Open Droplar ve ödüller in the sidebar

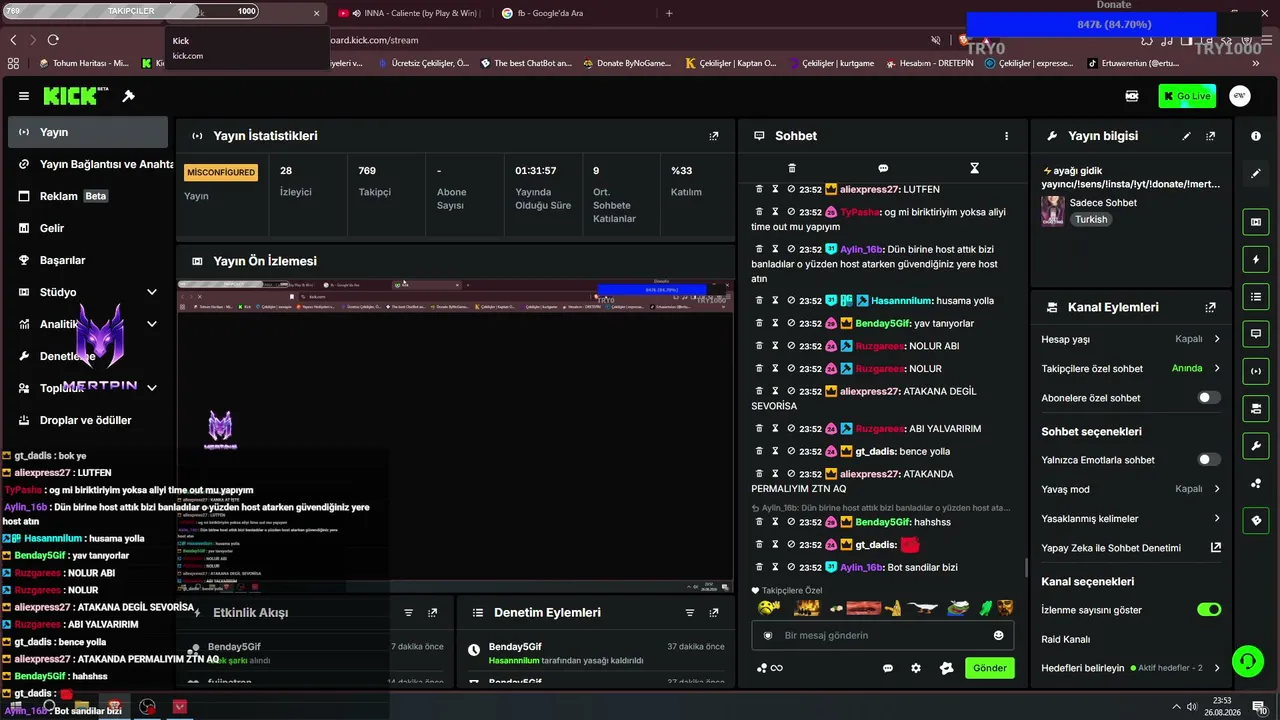click(x=88, y=420)
